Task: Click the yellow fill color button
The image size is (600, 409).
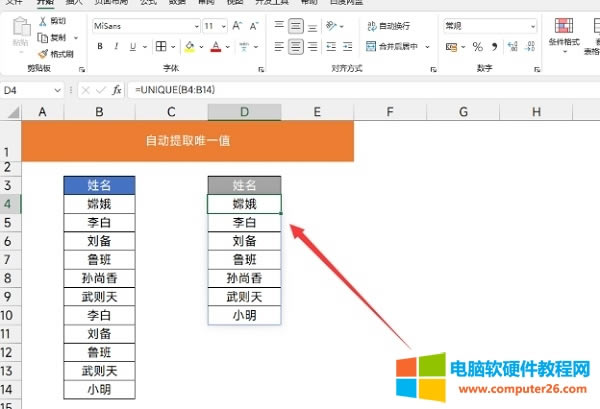Action: pyautogui.click(x=189, y=46)
